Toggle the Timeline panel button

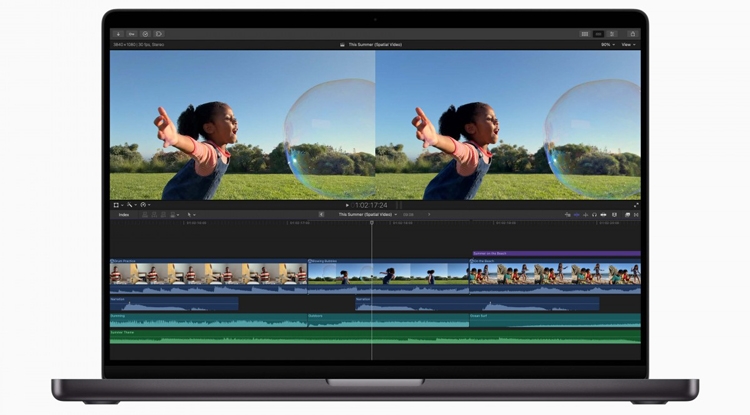pos(598,34)
